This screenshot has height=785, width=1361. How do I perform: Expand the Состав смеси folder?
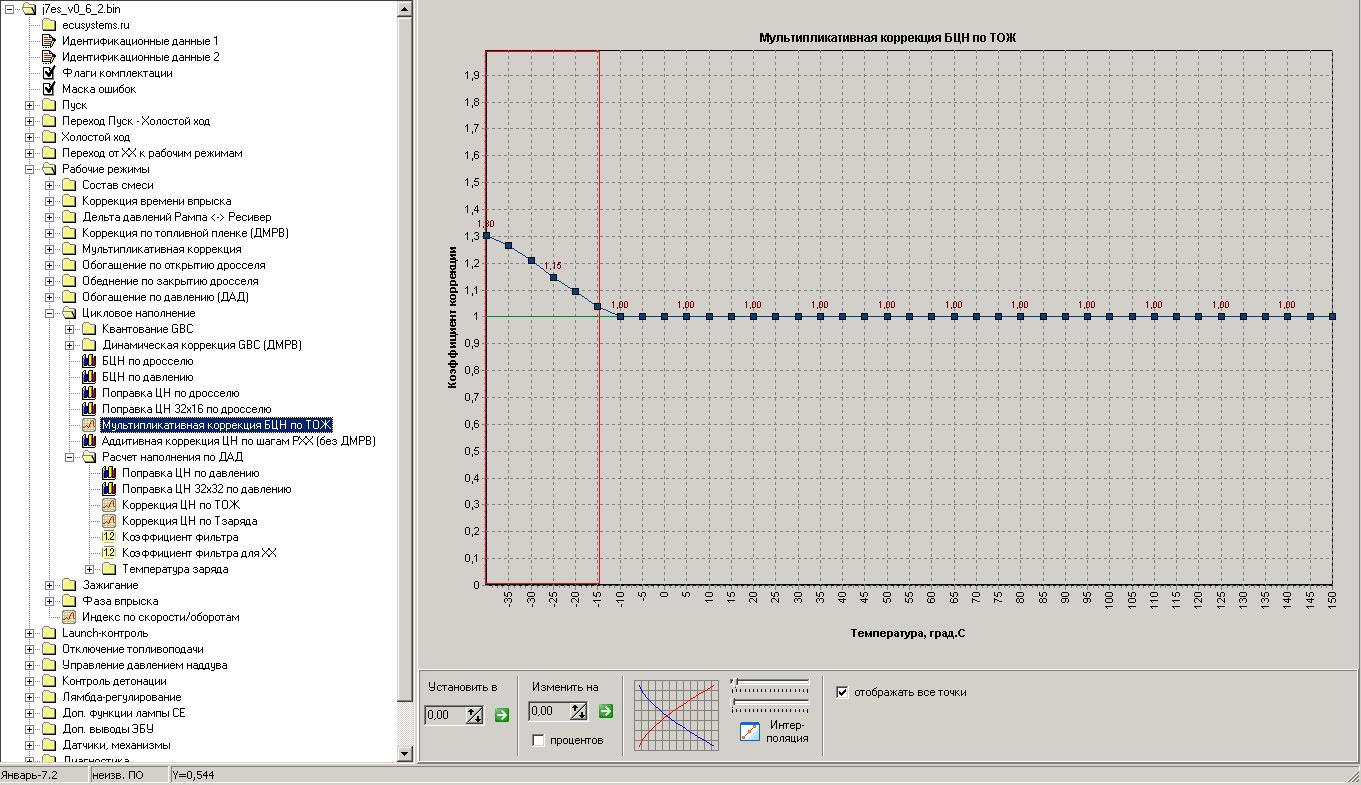coord(49,185)
